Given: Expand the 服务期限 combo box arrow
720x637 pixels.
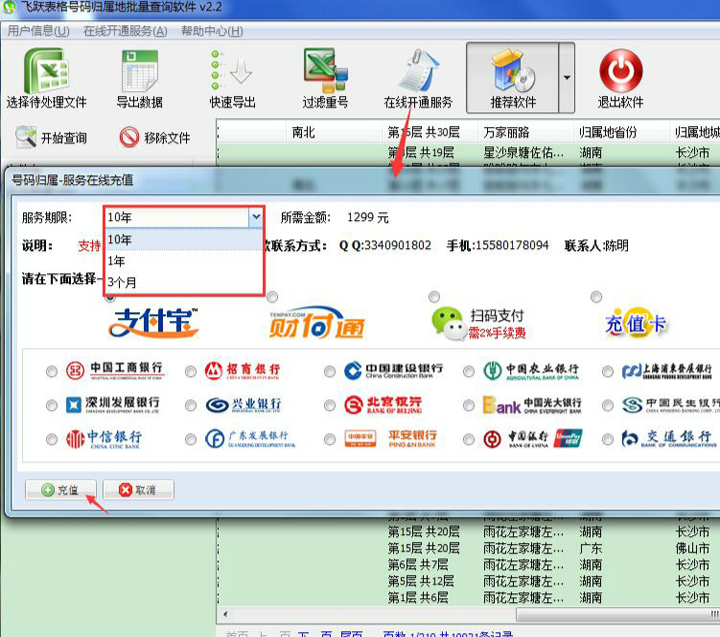Looking at the screenshot, I should point(256,217).
